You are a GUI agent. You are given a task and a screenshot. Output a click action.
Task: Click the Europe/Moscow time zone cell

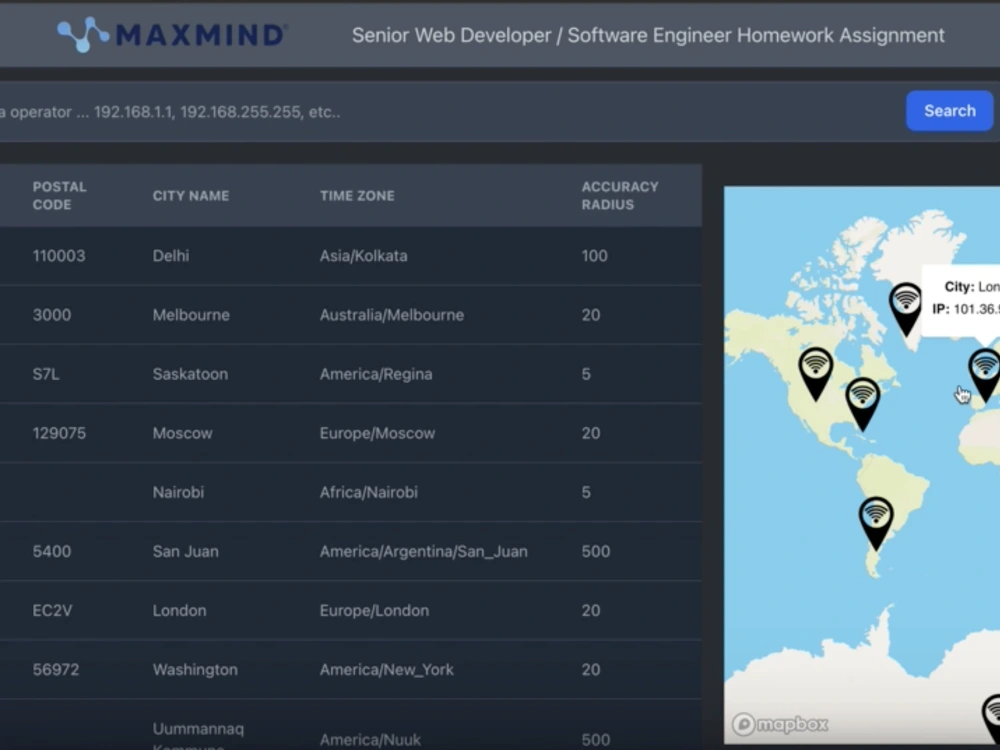[x=377, y=434]
